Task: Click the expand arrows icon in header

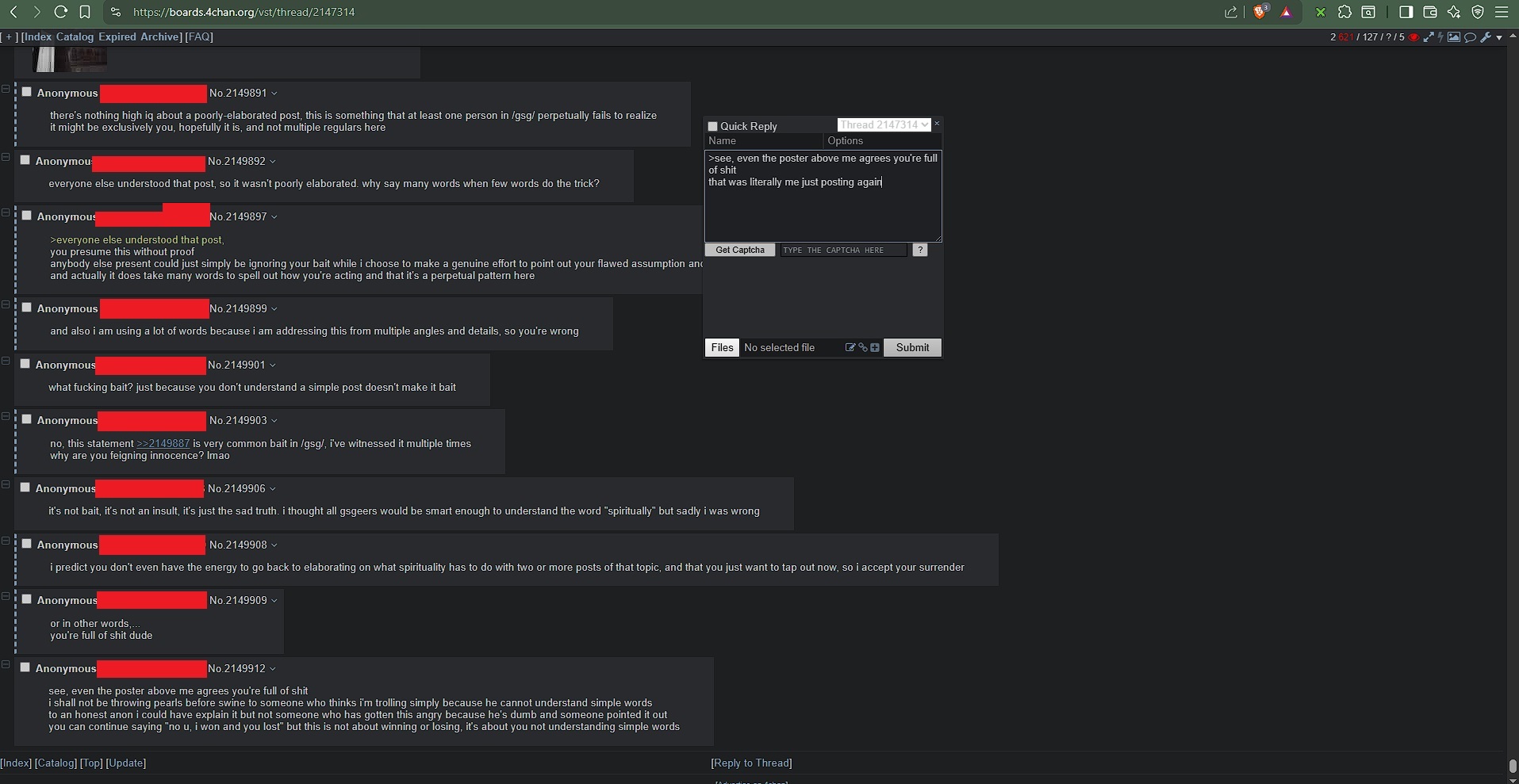Action: (1429, 37)
